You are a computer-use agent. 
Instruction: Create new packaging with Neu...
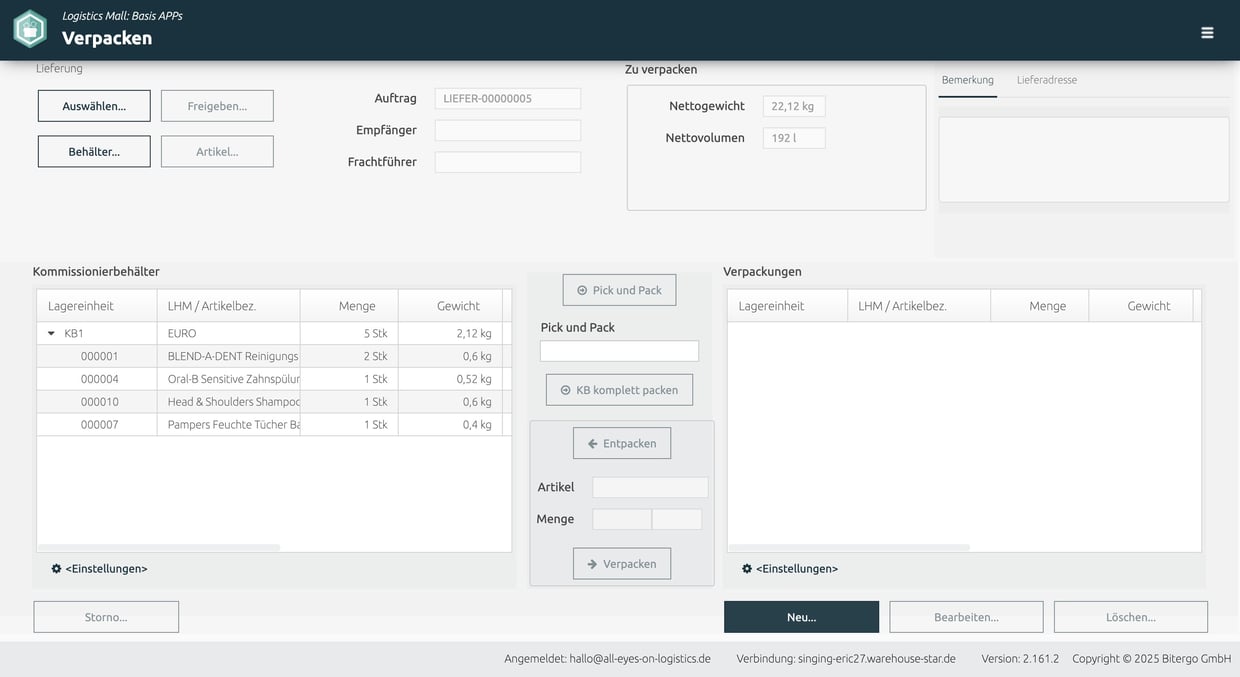801,617
